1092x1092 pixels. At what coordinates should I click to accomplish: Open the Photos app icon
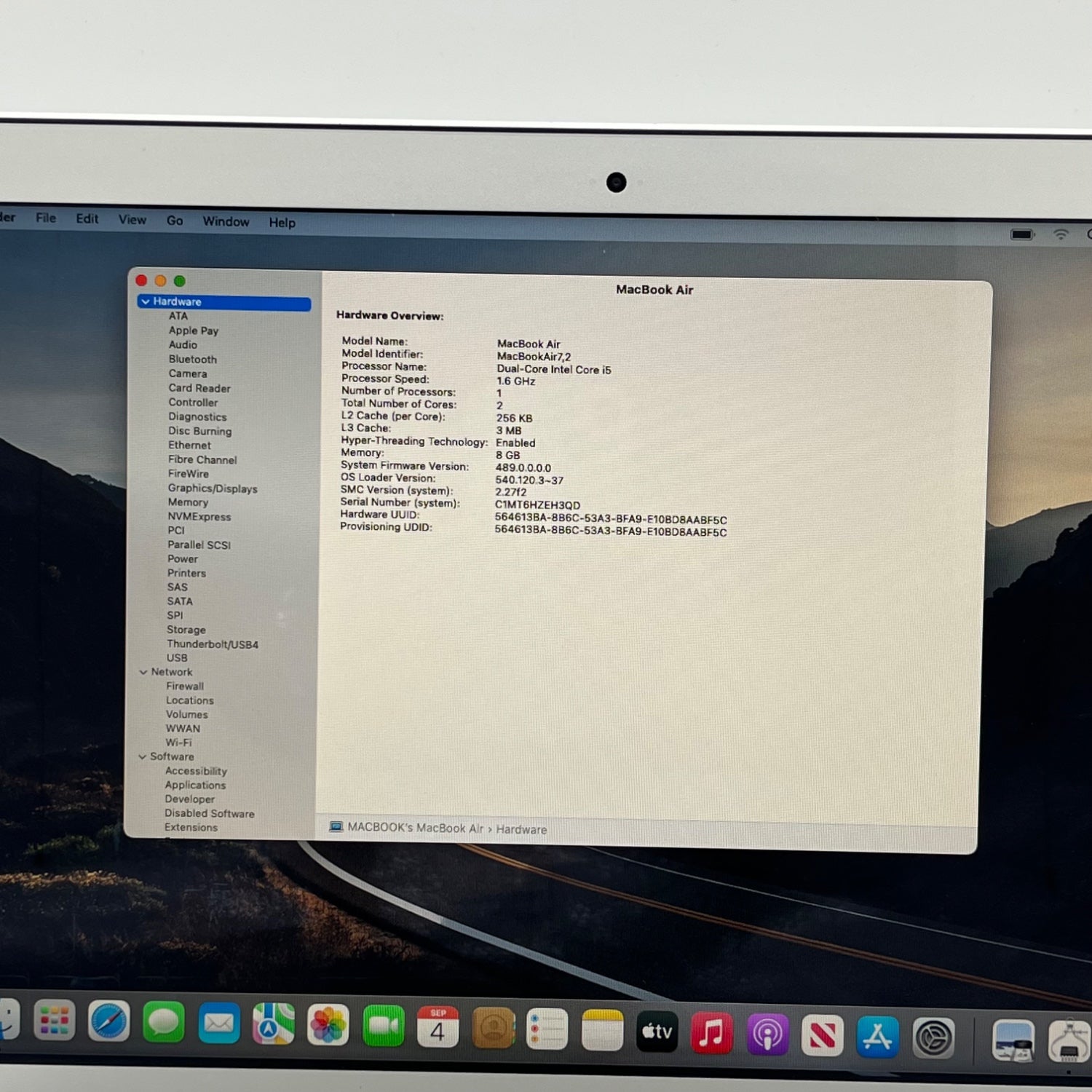328,1025
